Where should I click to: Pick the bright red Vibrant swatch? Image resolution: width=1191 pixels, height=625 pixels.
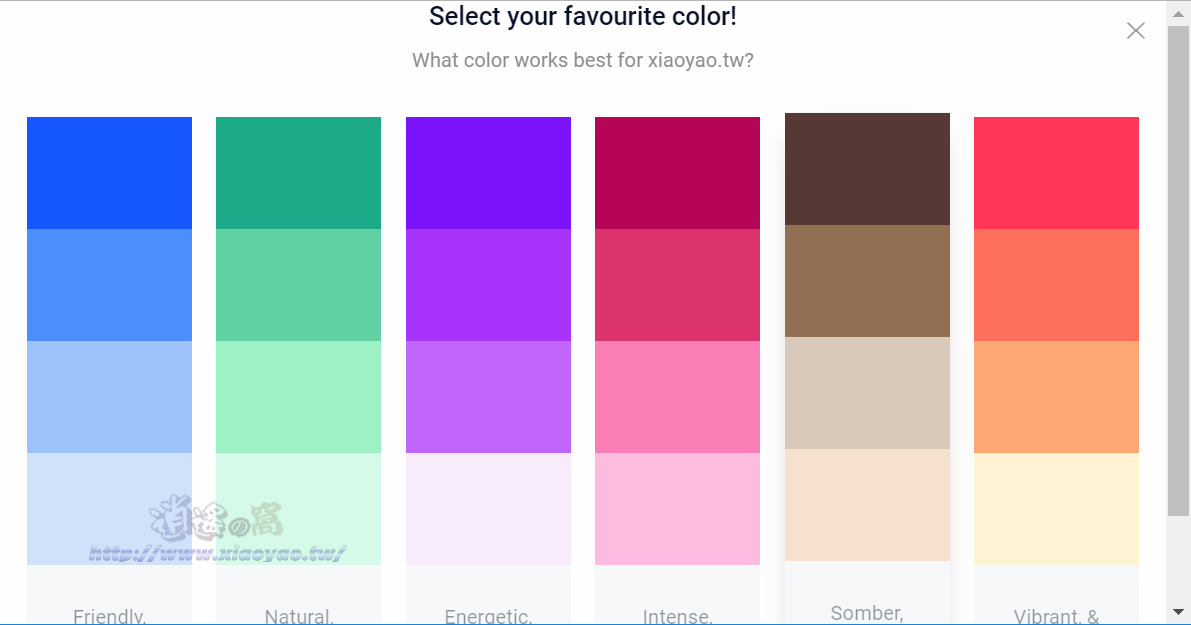tap(1057, 173)
